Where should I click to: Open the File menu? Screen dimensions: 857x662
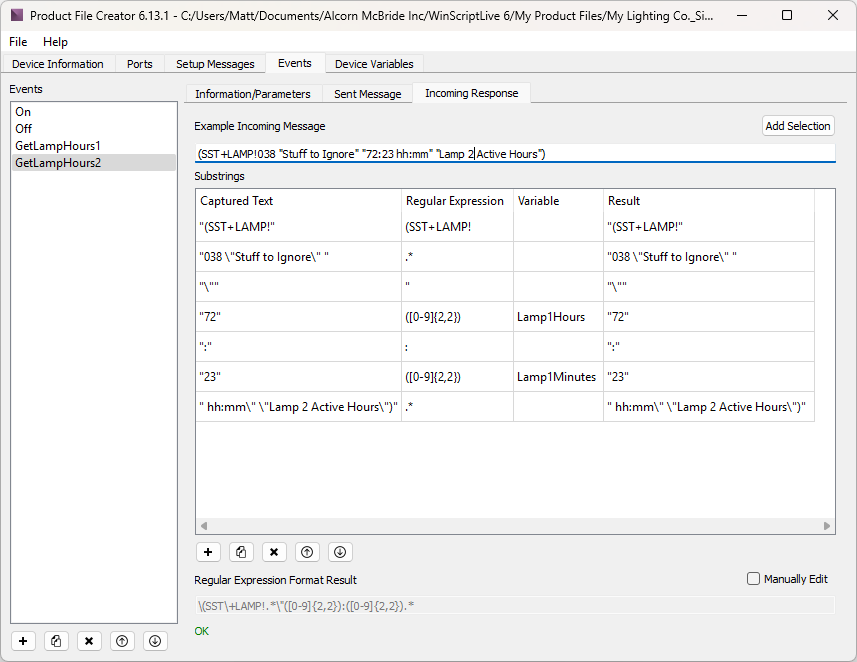click(19, 42)
